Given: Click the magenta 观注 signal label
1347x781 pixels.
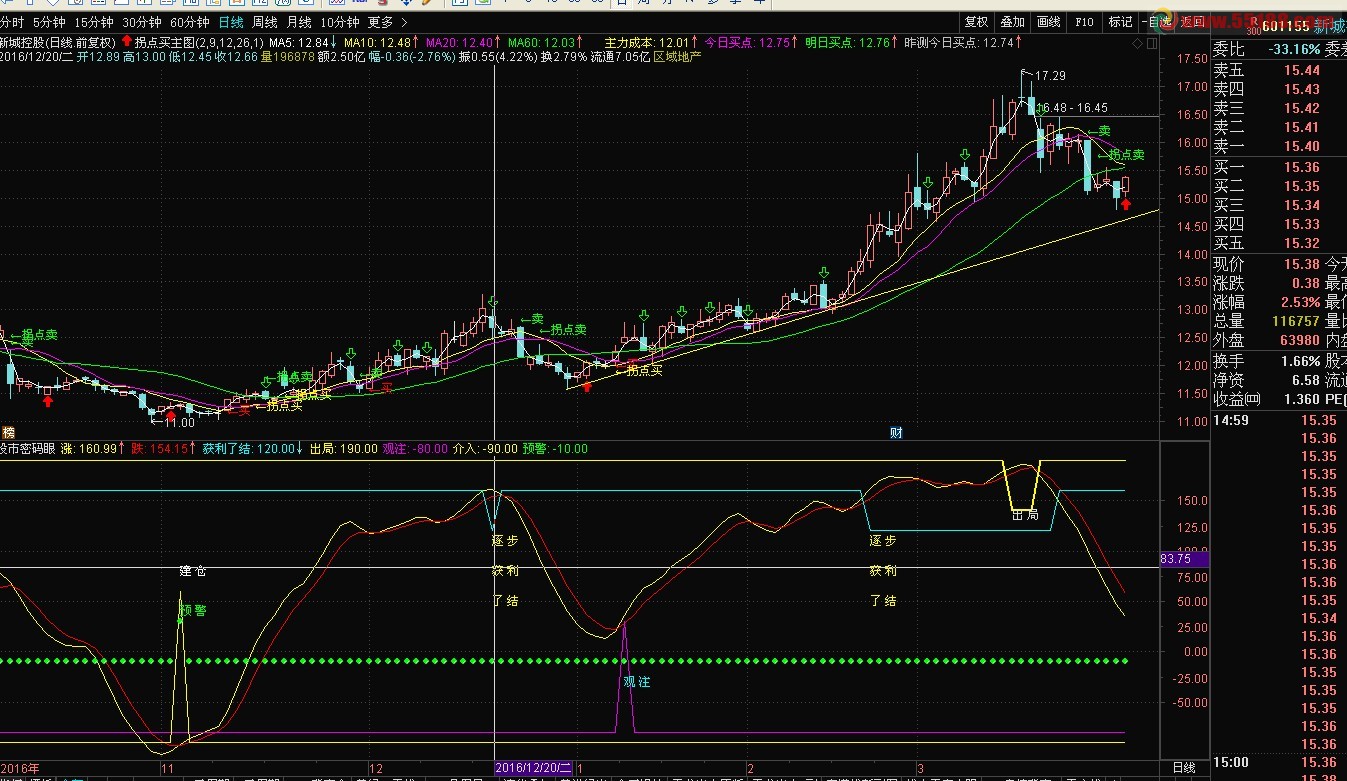Looking at the screenshot, I should click(636, 681).
